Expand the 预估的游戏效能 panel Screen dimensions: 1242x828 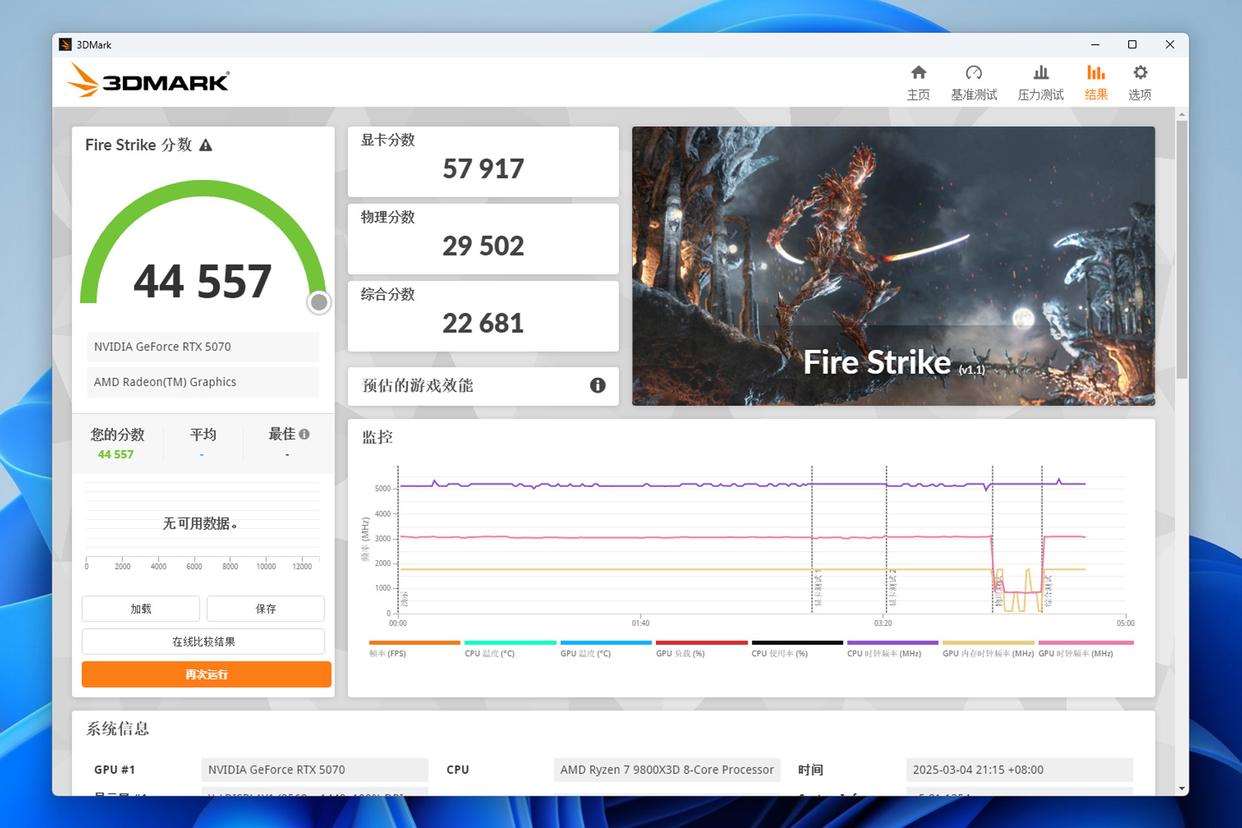[483, 386]
